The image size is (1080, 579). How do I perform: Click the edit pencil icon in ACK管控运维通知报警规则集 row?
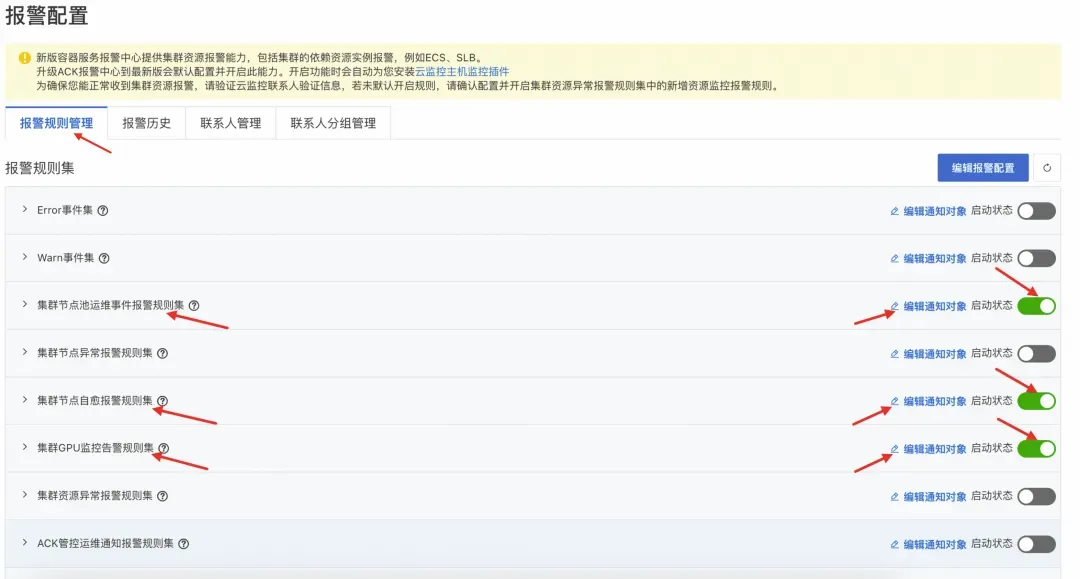[894, 544]
